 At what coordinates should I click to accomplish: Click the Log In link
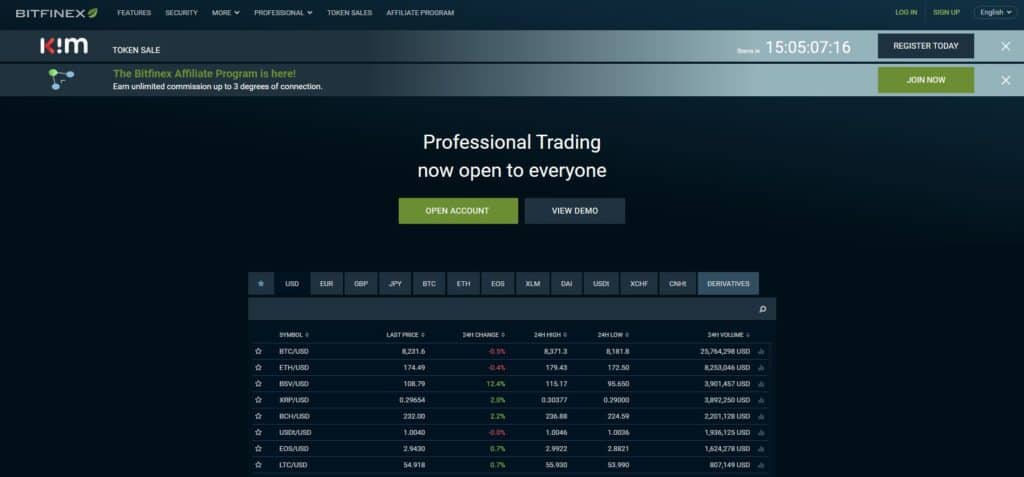[906, 12]
